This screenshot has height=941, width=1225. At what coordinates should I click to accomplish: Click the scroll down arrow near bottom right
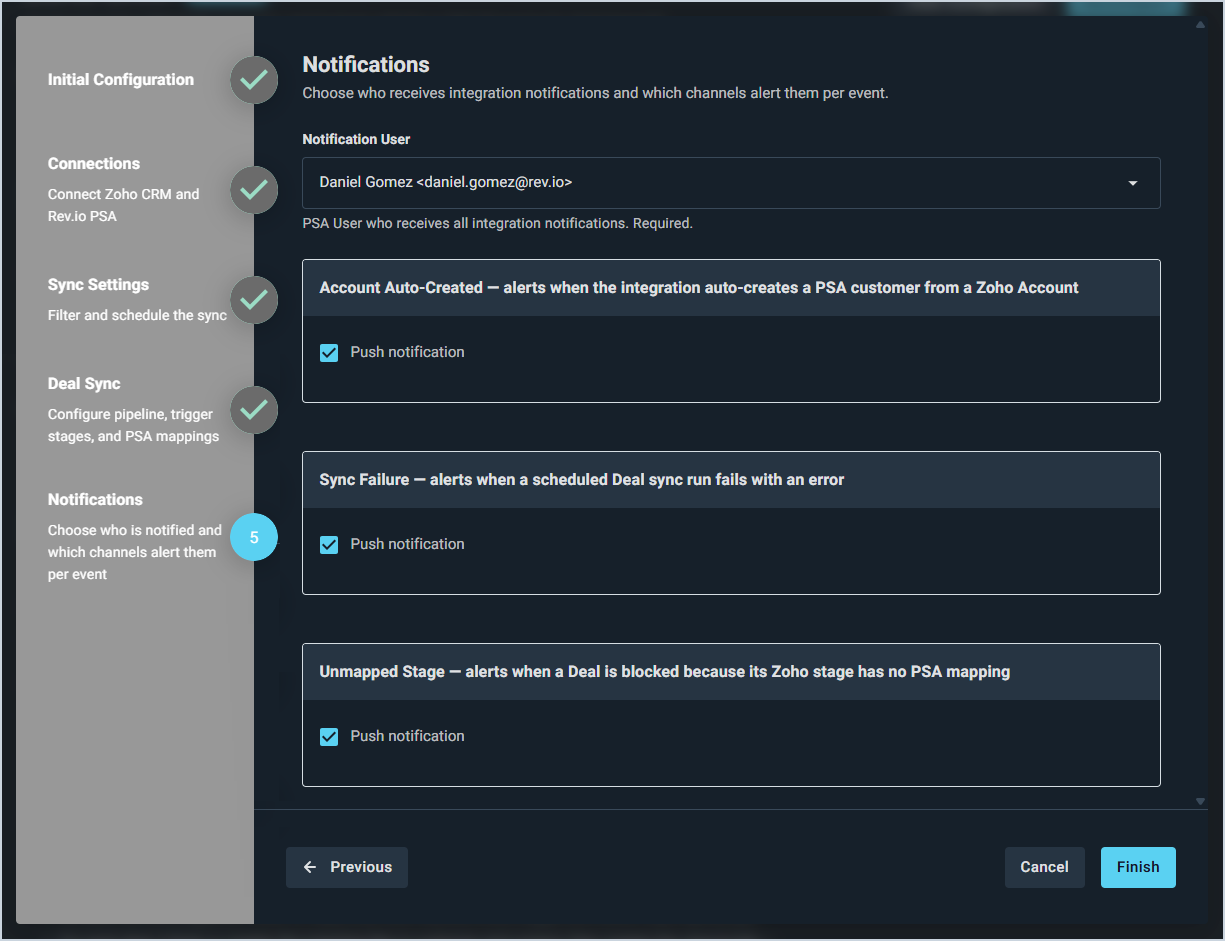point(1200,801)
